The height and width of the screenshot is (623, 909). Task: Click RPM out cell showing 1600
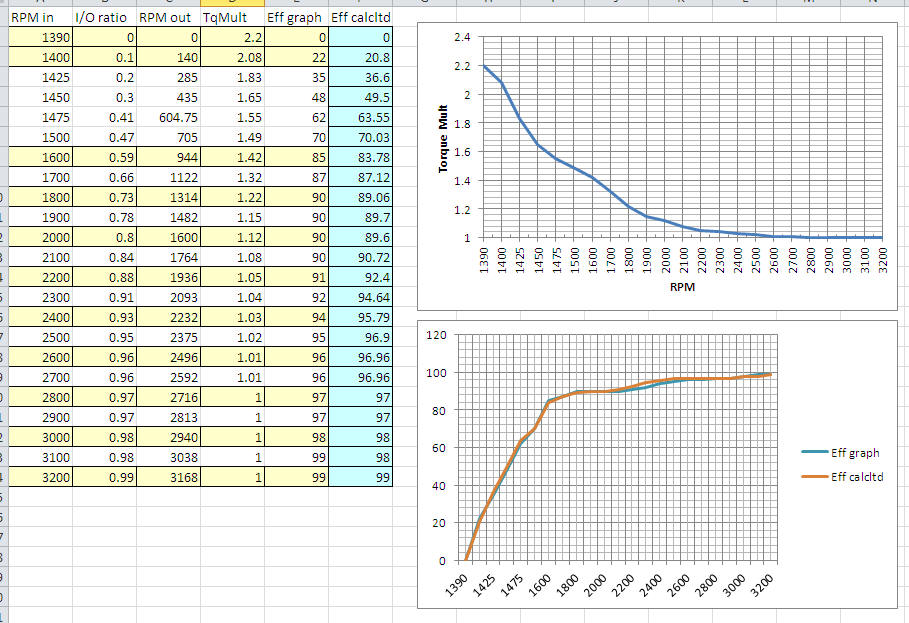168,238
